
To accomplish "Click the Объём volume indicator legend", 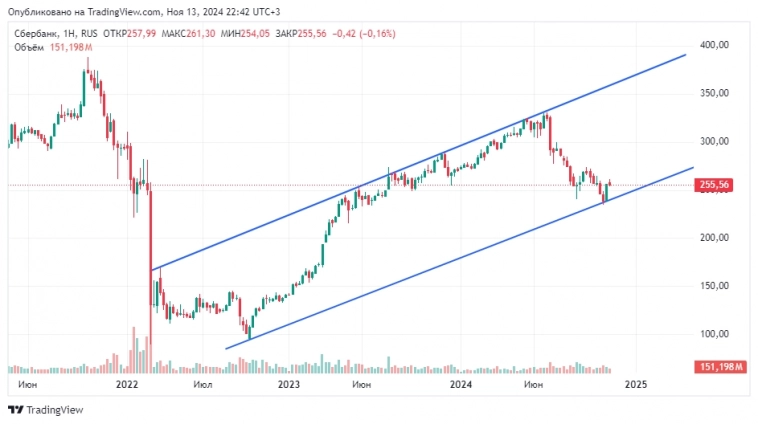I will coord(26,47).
